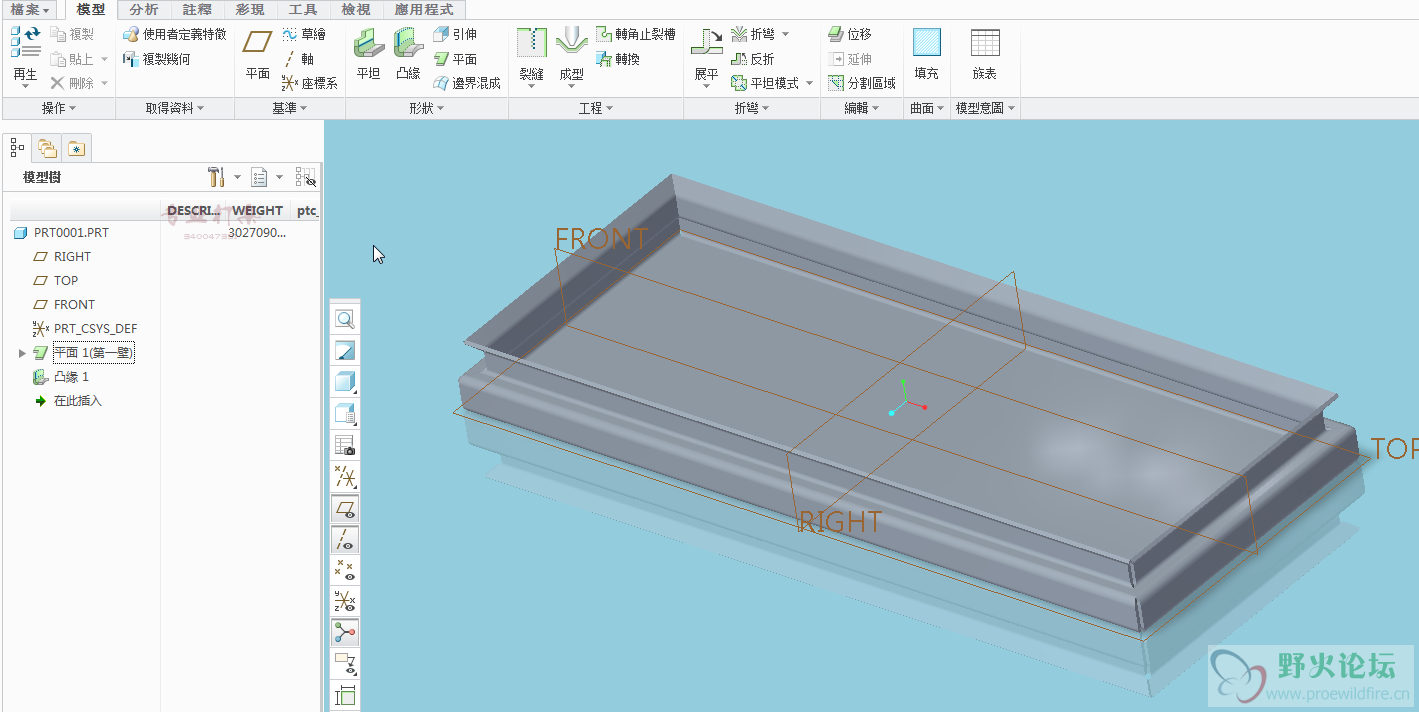This screenshot has width=1419, height=712.
Task: Toggle datum axis display
Action: click(x=345, y=539)
